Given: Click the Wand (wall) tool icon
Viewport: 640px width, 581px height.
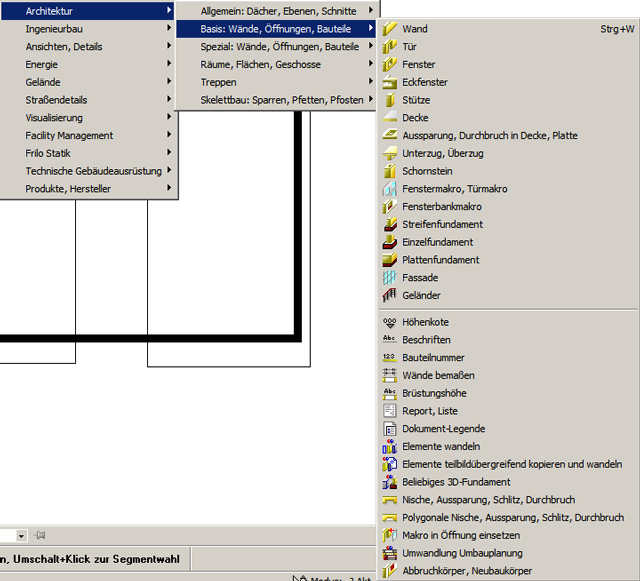Looking at the screenshot, I should click(390, 29).
